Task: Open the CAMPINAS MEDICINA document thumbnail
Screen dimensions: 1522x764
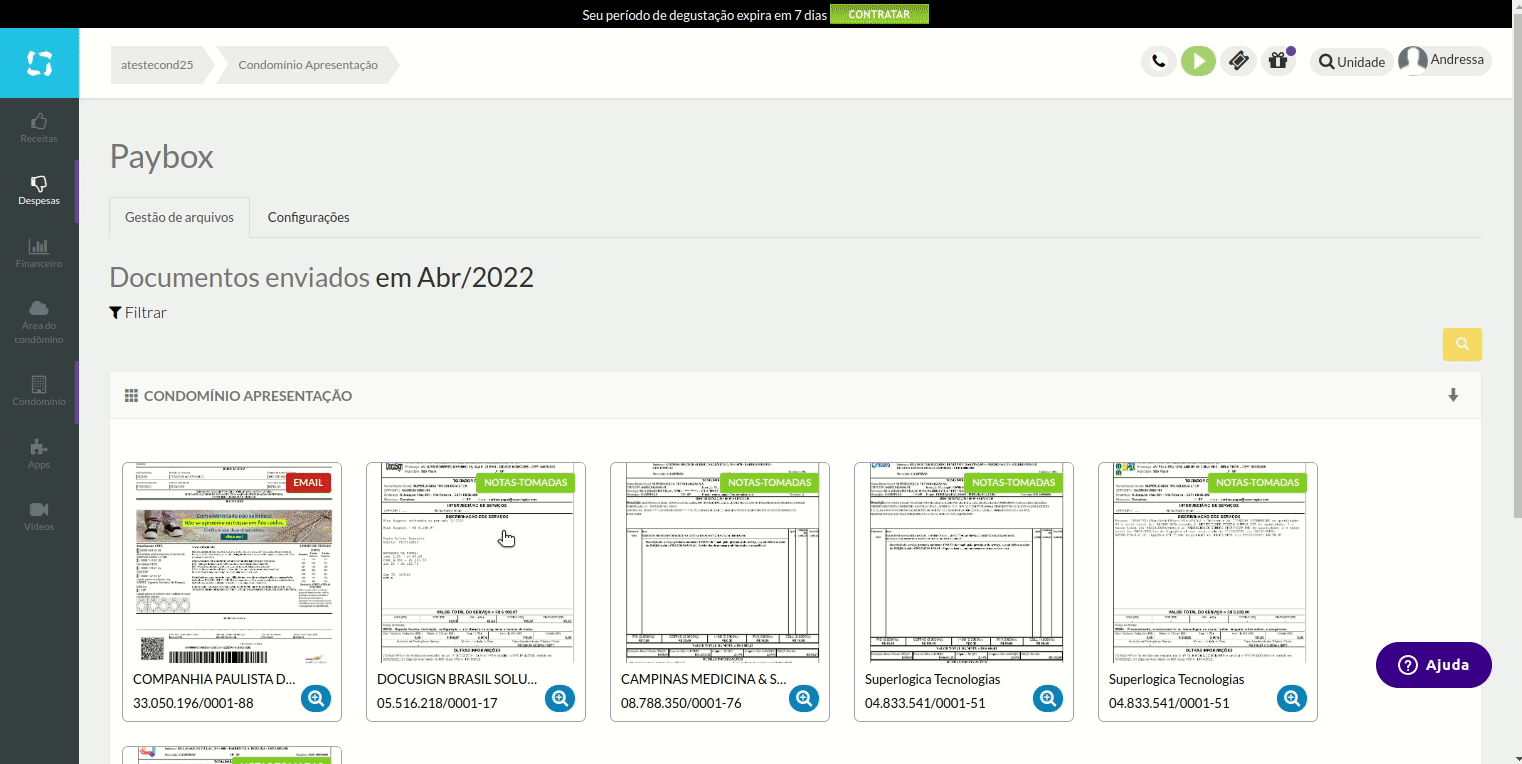Action: pyautogui.click(x=720, y=563)
